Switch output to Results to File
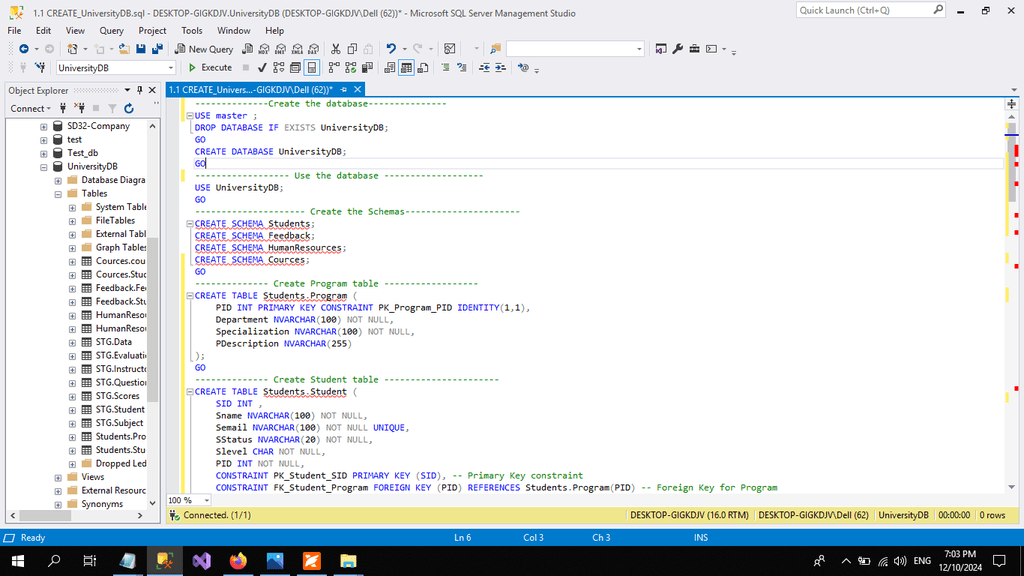The image size is (1024, 576). pyautogui.click(x=423, y=68)
